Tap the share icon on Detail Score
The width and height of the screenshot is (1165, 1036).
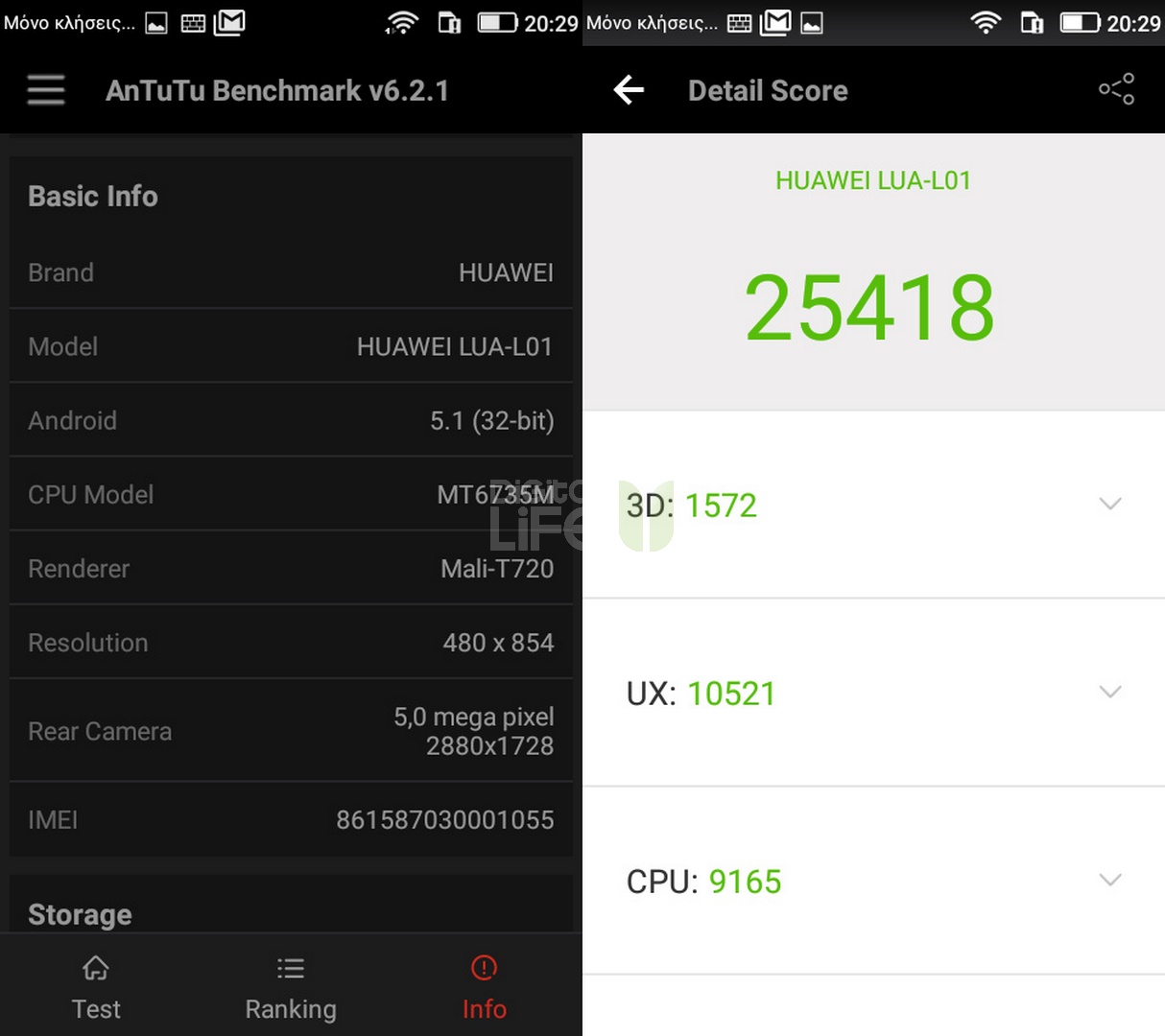pos(1116,89)
